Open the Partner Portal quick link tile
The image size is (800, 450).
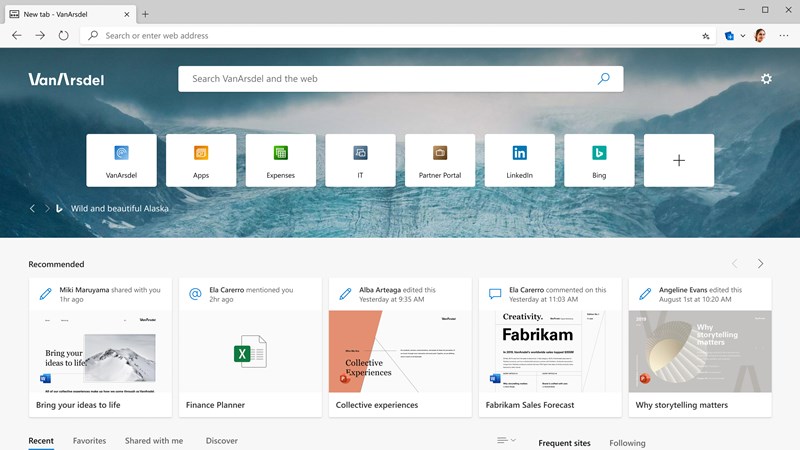(x=440, y=160)
